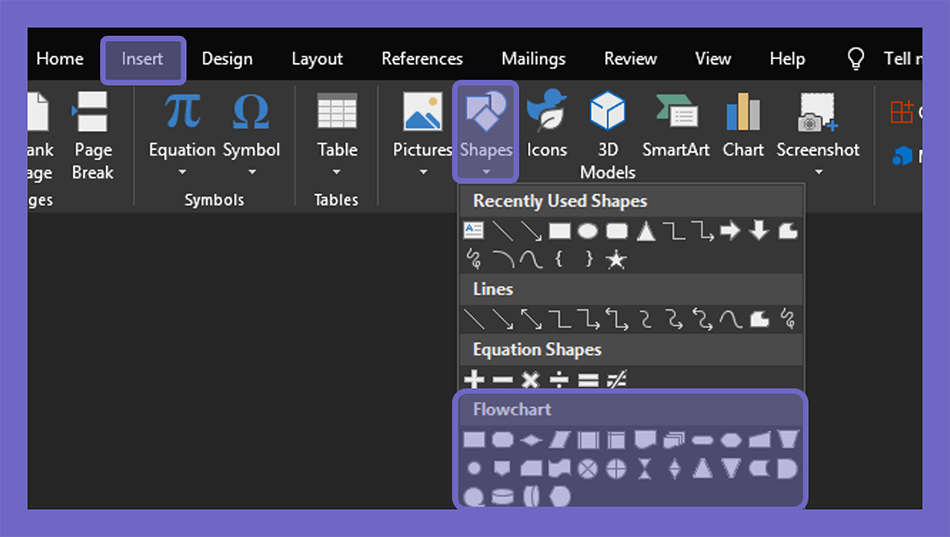950x537 pixels.
Task: Select the minus sign equation shape
Action: click(502, 380)
